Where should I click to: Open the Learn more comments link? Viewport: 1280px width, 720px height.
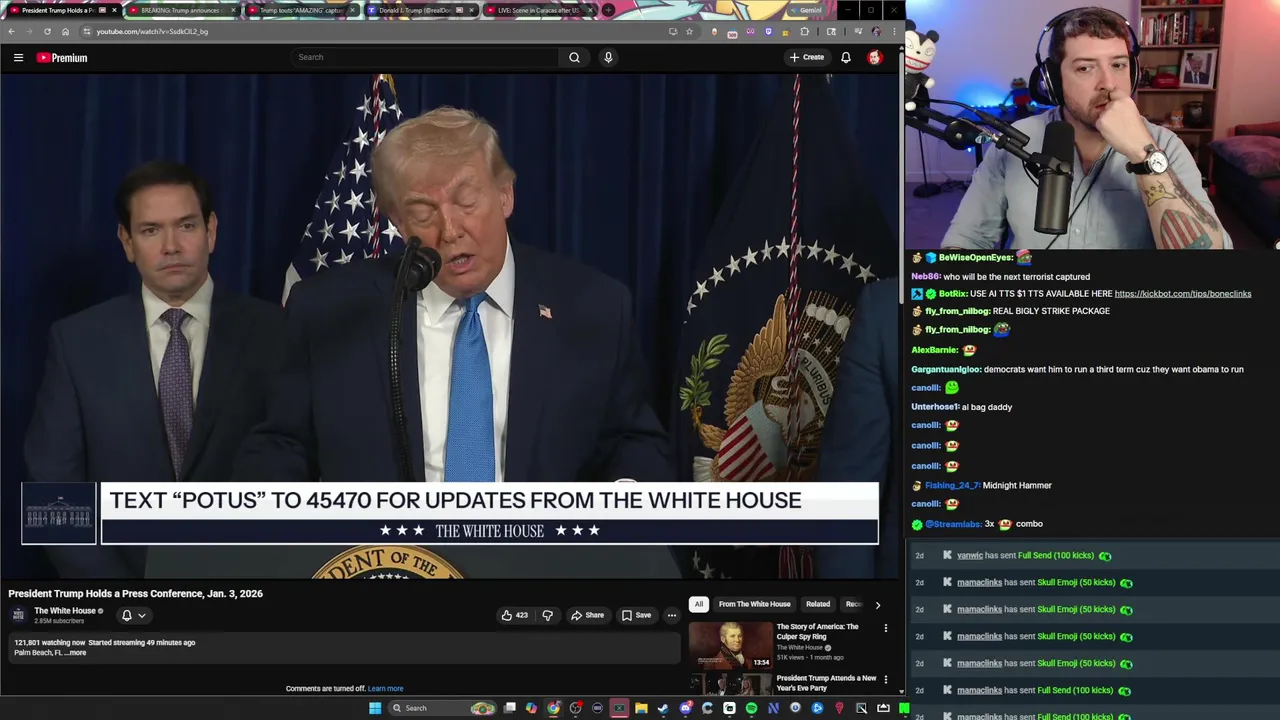(x=385, y=689)
